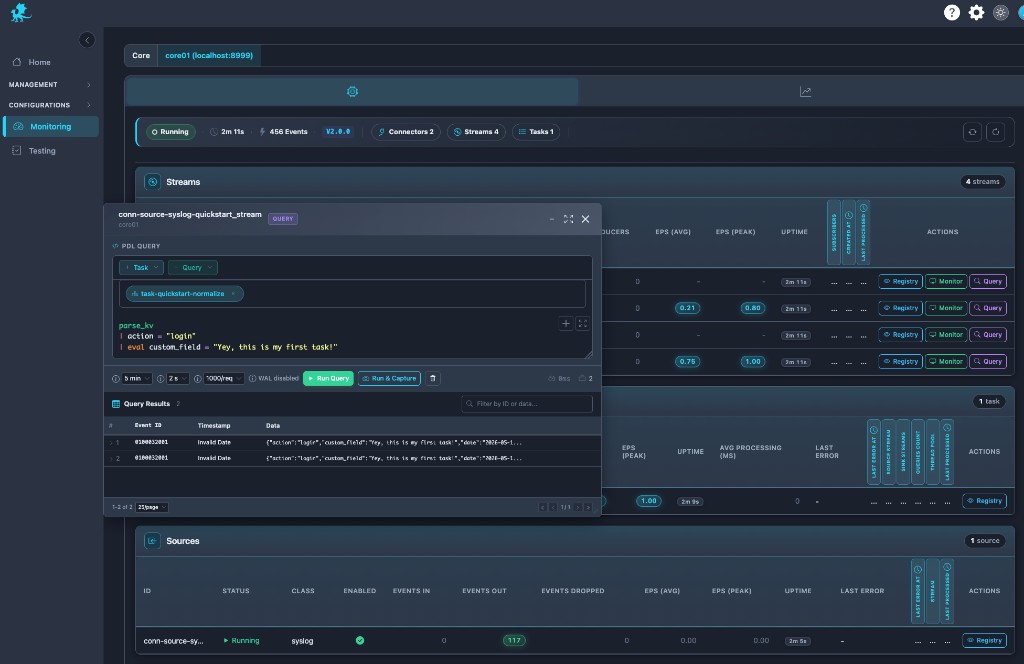Expand query result row 2

click(x=112, y=458)
